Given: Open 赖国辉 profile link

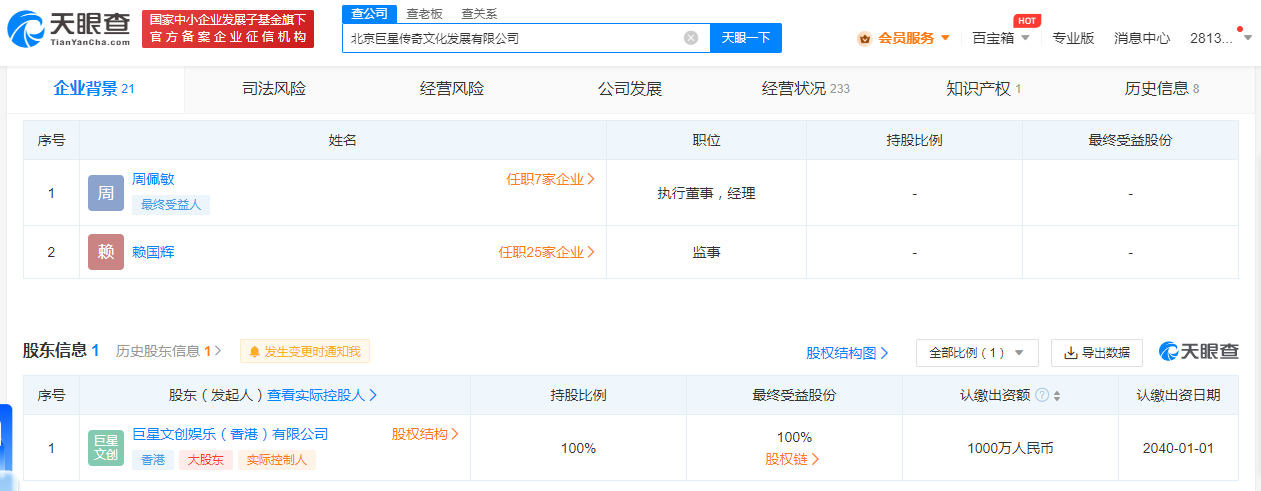Looking at the screenshot, I should click(x=153, y=252).
